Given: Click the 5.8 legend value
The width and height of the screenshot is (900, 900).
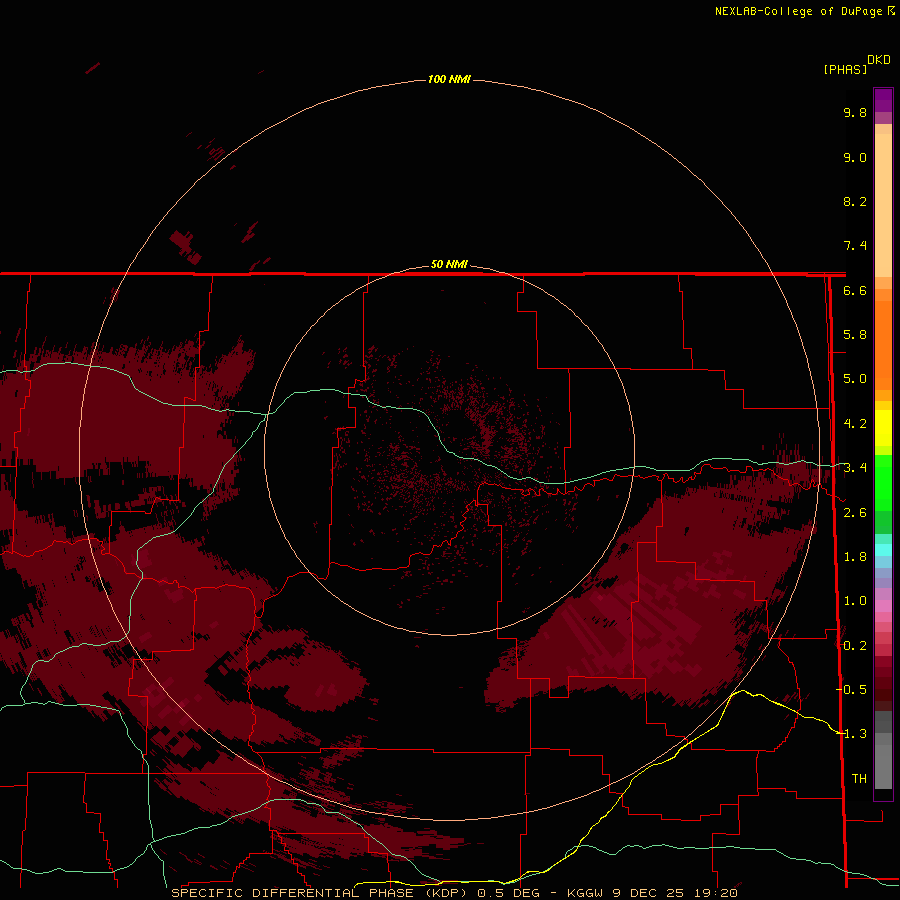Looking at the screenshot, I should pyautogui.click(x=855, y=335).
